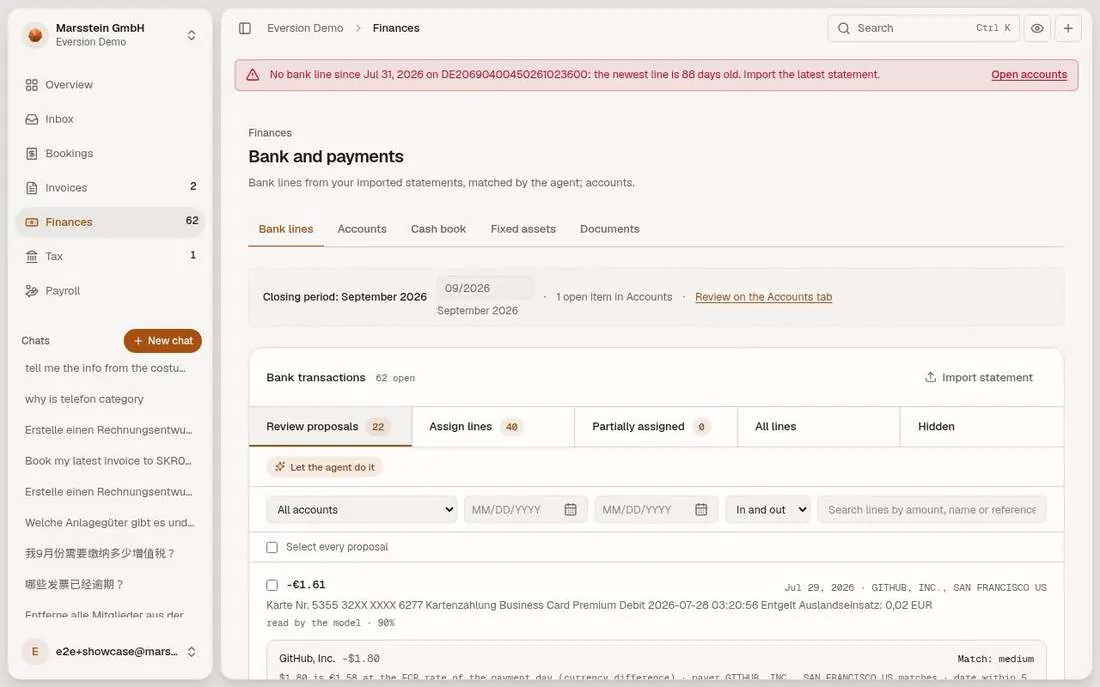
Task: Expand the e2e+showcase user account menu
Action: (x=191, y=651)
